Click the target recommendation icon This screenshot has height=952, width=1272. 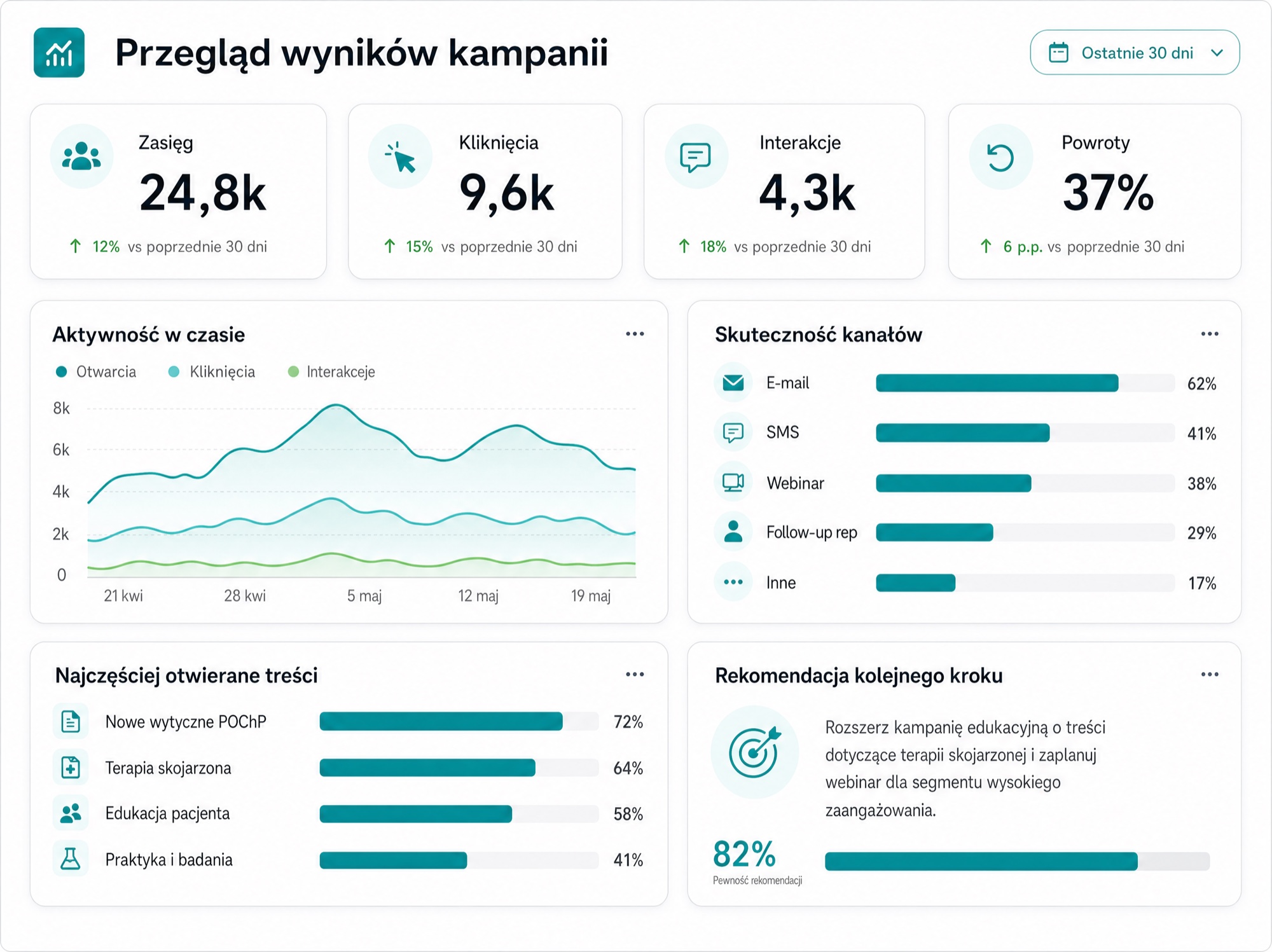(x=754, y=752)
